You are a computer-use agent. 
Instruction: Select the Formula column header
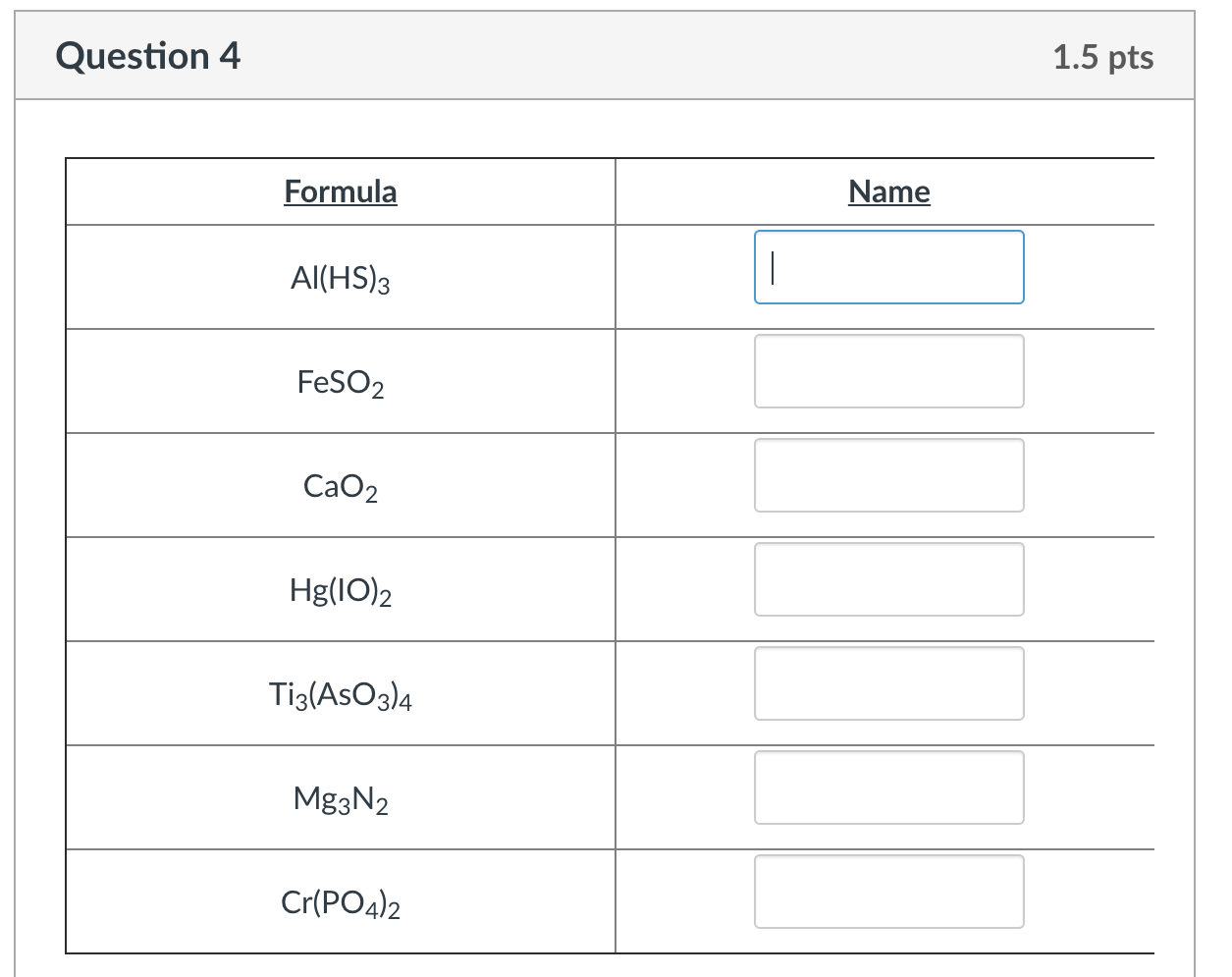[340, 191]
